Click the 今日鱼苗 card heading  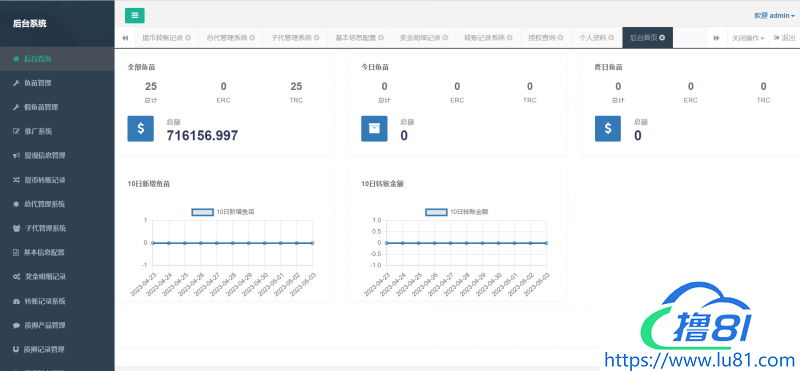(374, 67)
